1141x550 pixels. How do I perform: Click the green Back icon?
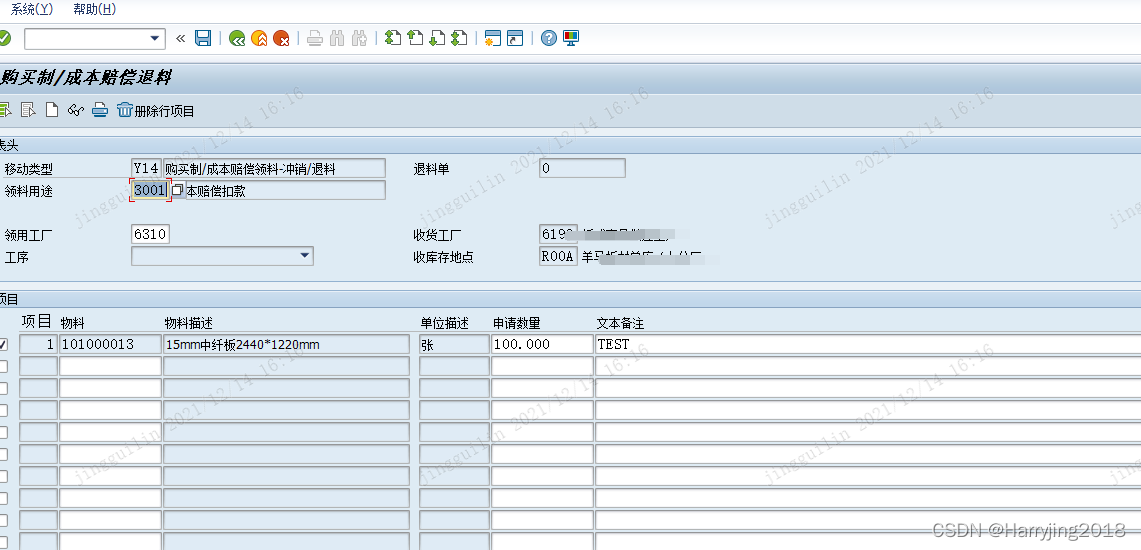tap(236, 39)
